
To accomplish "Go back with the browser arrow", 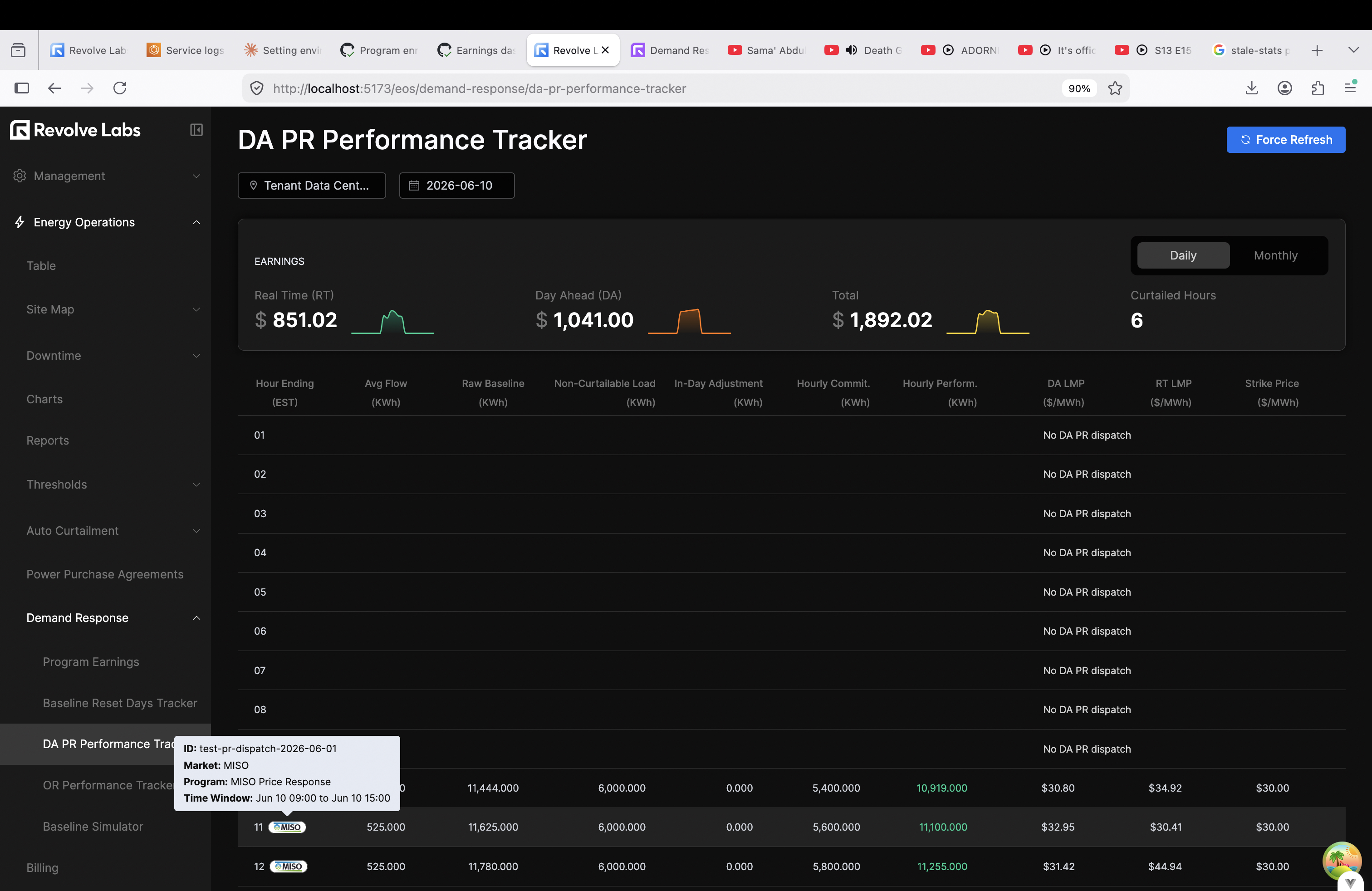I will tap(54, 88).
